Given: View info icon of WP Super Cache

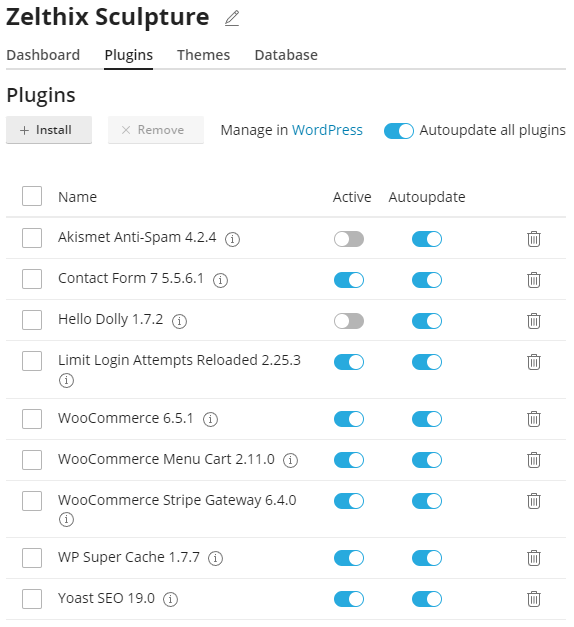Looking at the screenshot, I should (x=215, y=558).
